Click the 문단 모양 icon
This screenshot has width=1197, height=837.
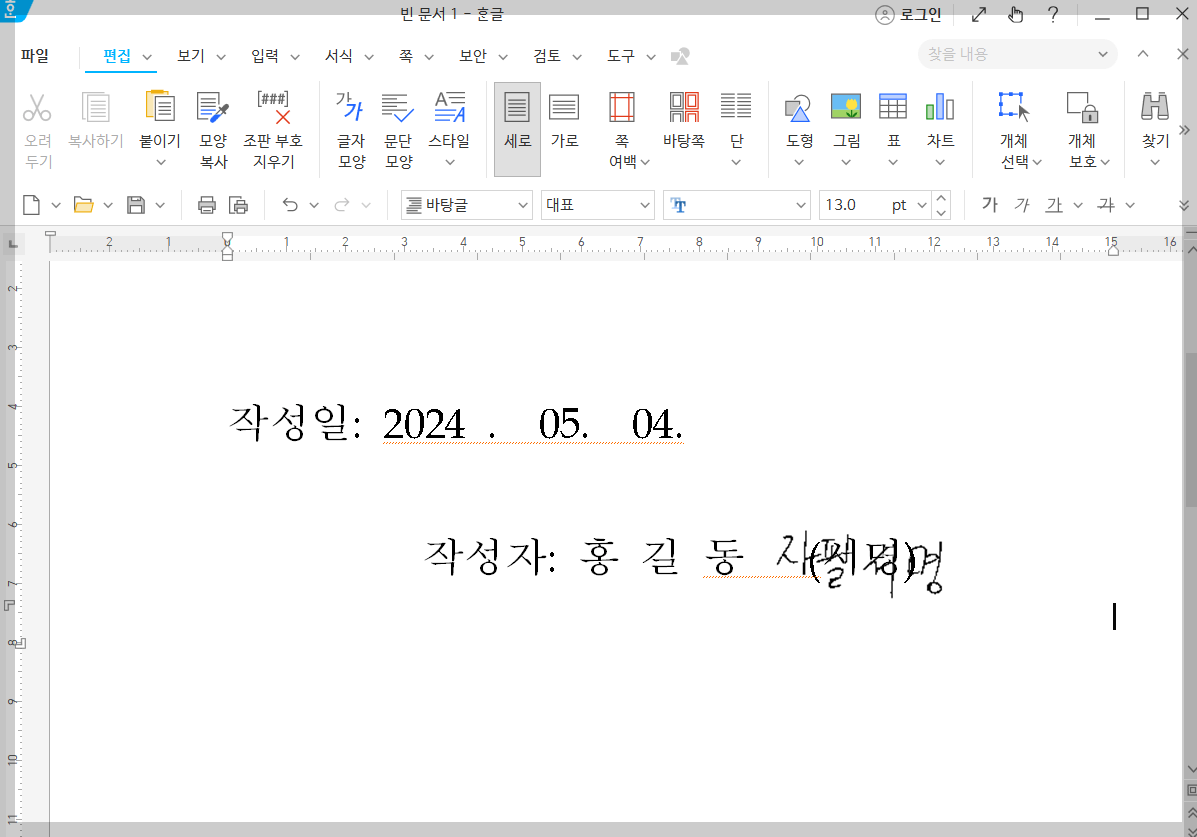pos(396,123)
